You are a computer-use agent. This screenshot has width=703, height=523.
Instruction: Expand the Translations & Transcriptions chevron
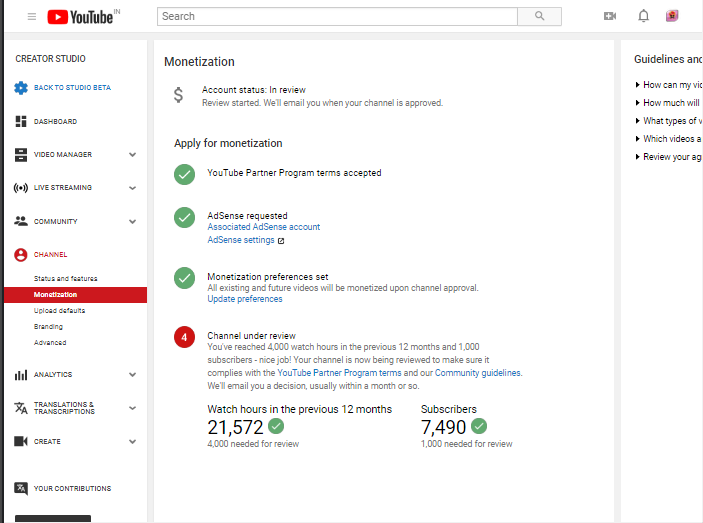pos(132,408)
